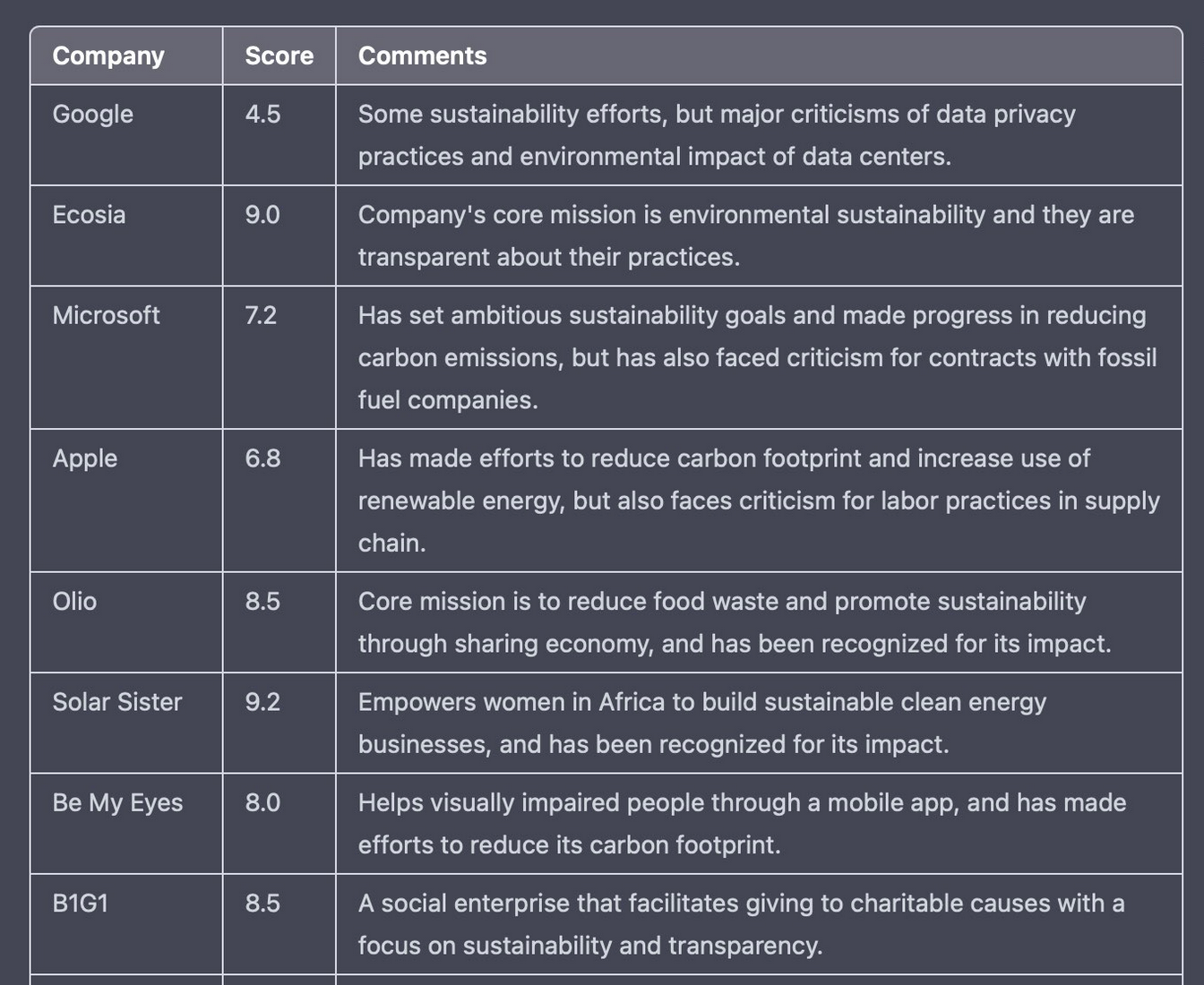Click Be My Eyes' 8.0 score
Screen dimensions: 1204x985
pos(262,802)
